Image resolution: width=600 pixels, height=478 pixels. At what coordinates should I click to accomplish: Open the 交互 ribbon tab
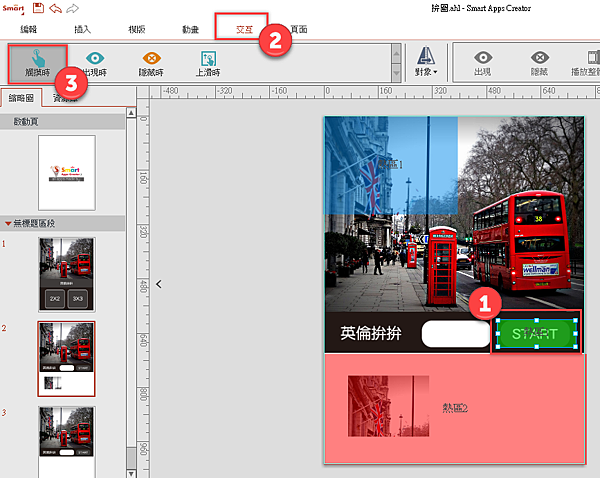coord(245,29)
